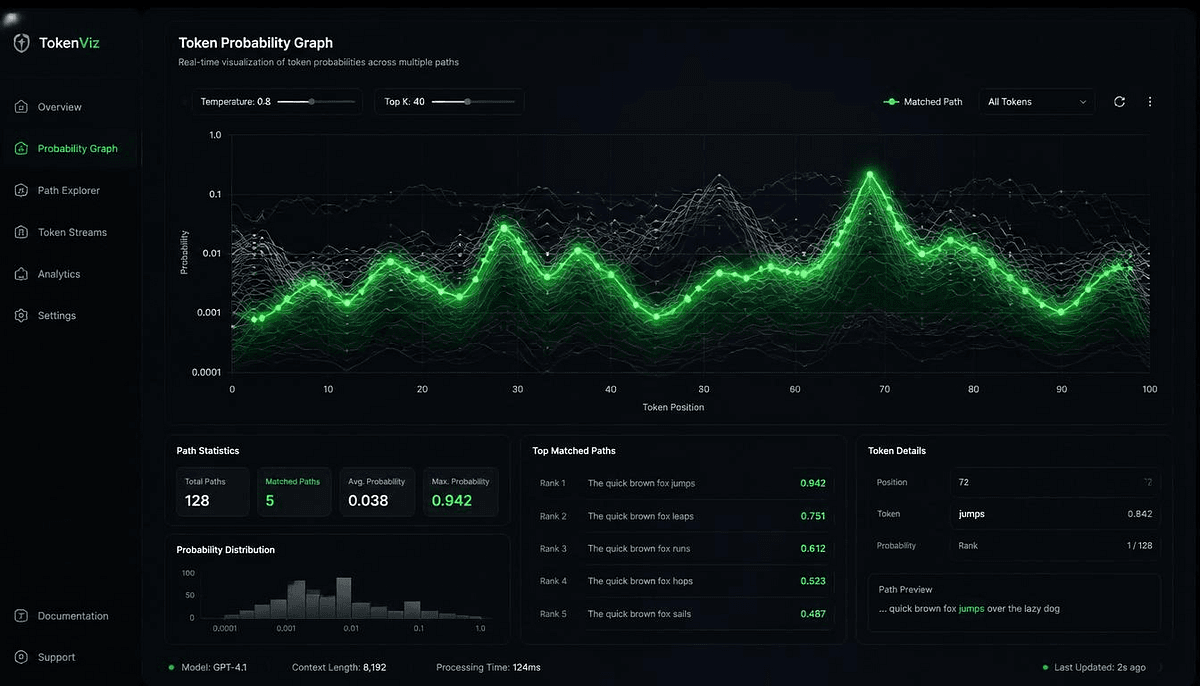
Task: Click the TokenViz shield logo icon
Action: pos(22,43)
